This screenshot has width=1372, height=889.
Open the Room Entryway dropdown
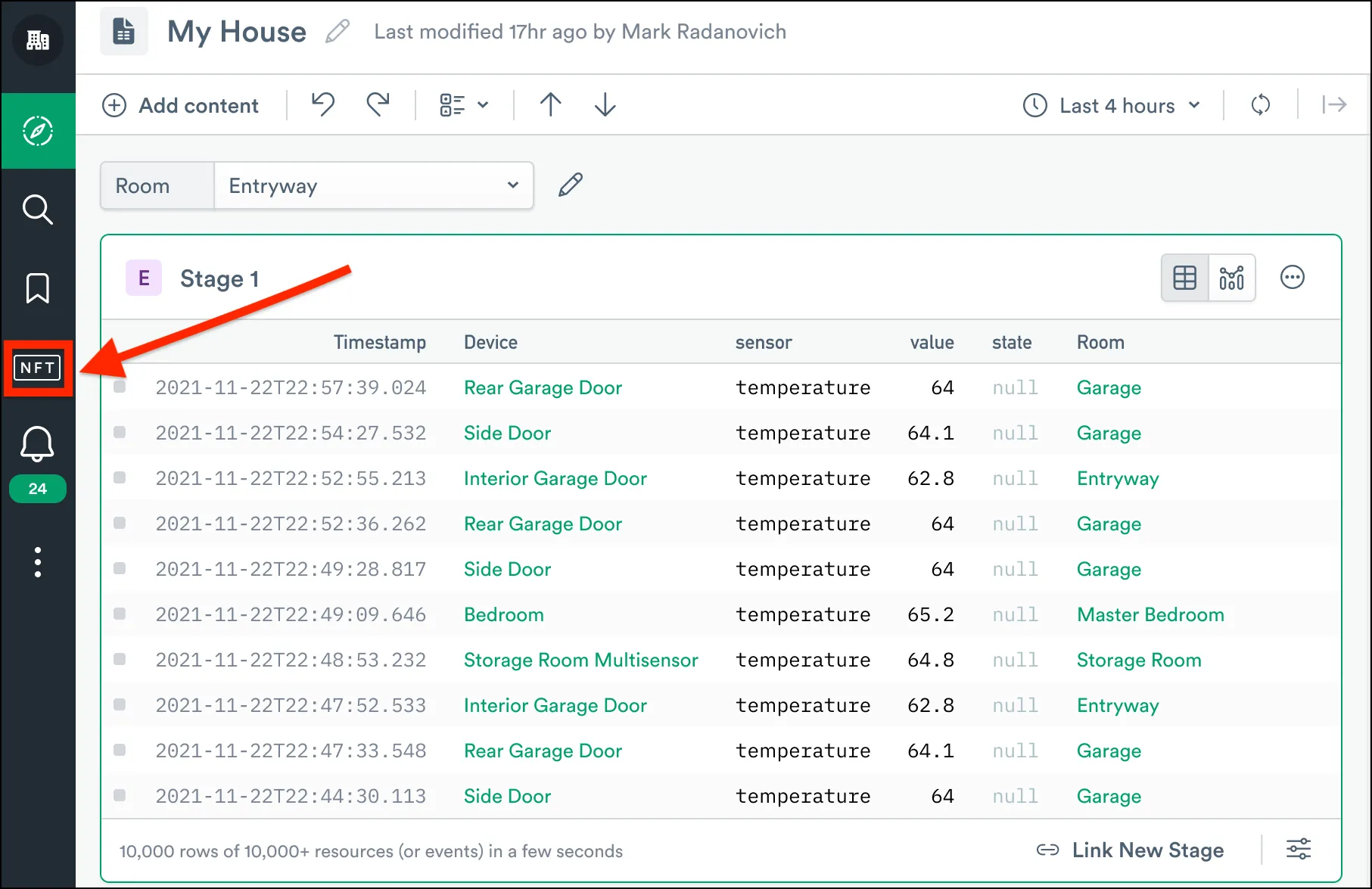tap(374, 185)
